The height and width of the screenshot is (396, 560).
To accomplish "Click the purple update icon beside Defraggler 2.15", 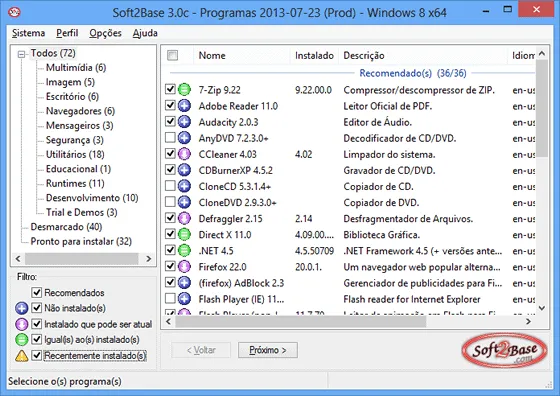I will 184,218.
